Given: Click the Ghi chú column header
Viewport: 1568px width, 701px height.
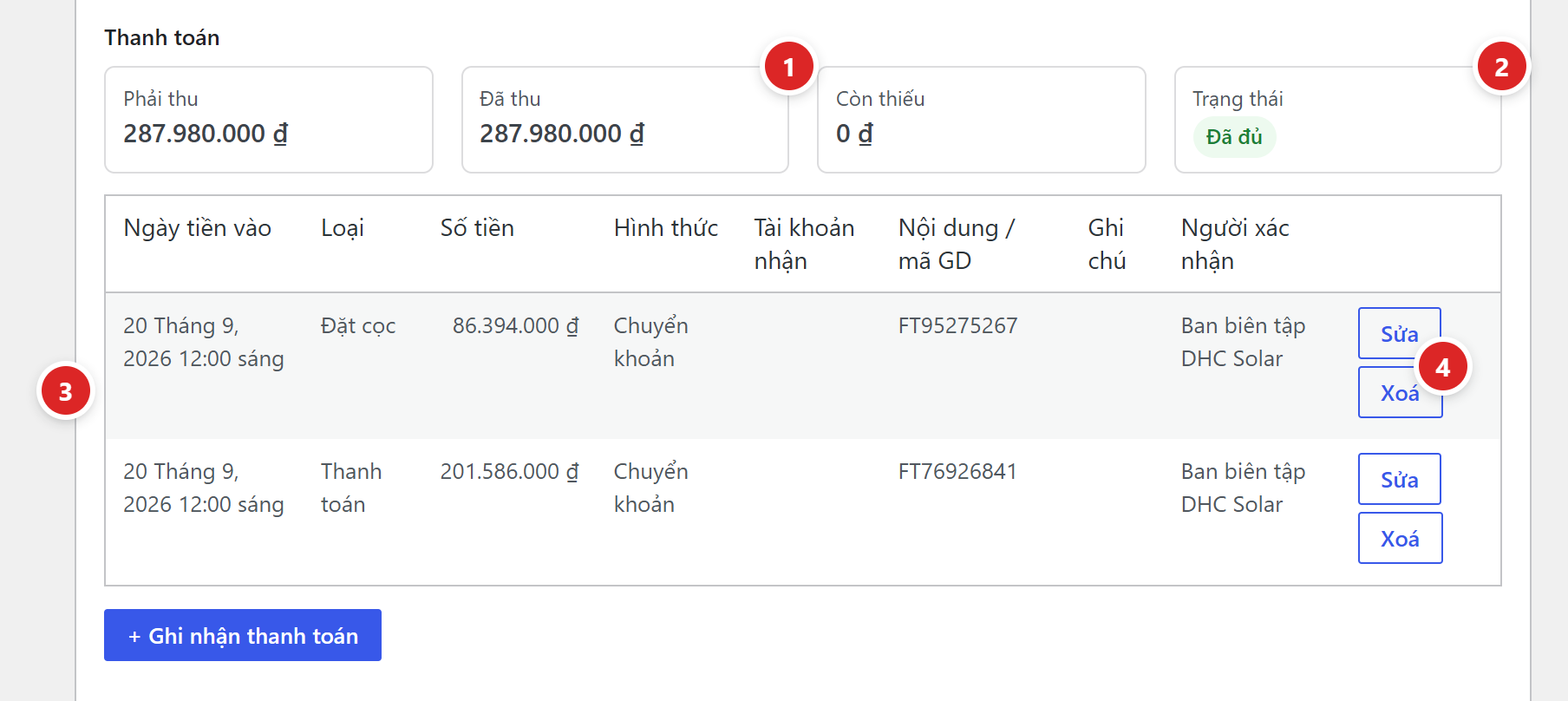Looking at the screenshot, I should [1107, 244].
